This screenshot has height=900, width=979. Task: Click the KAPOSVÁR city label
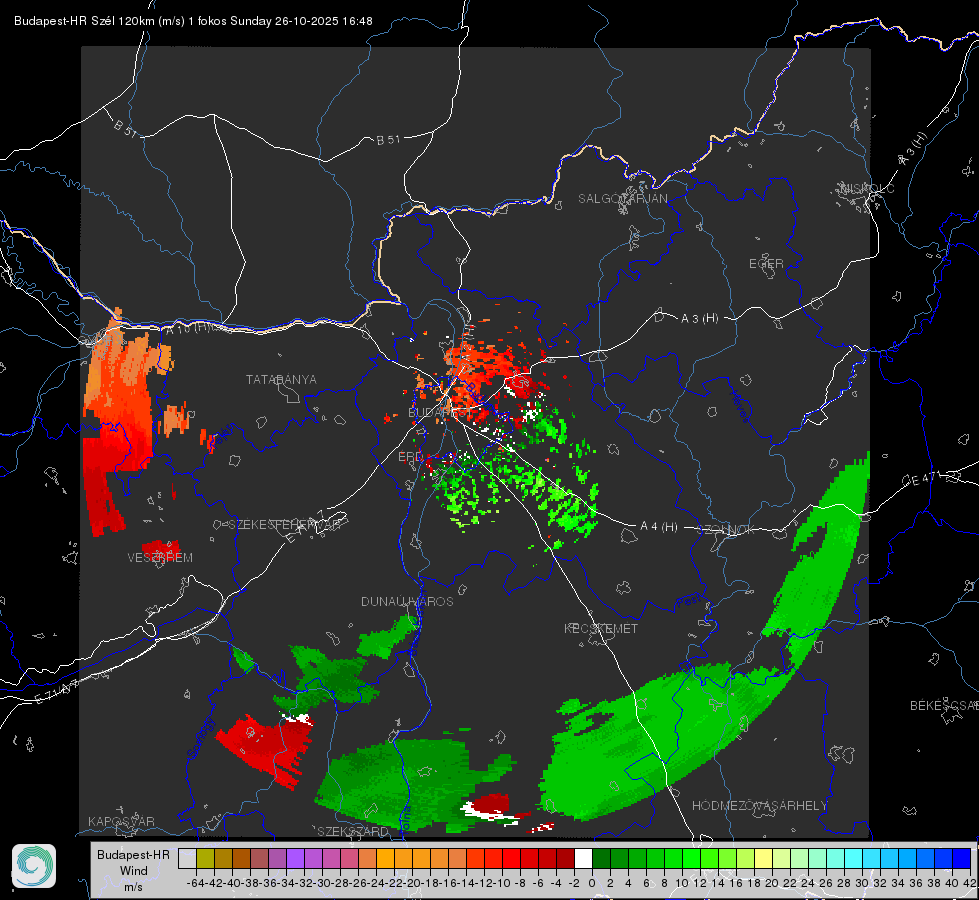(121, 821)
